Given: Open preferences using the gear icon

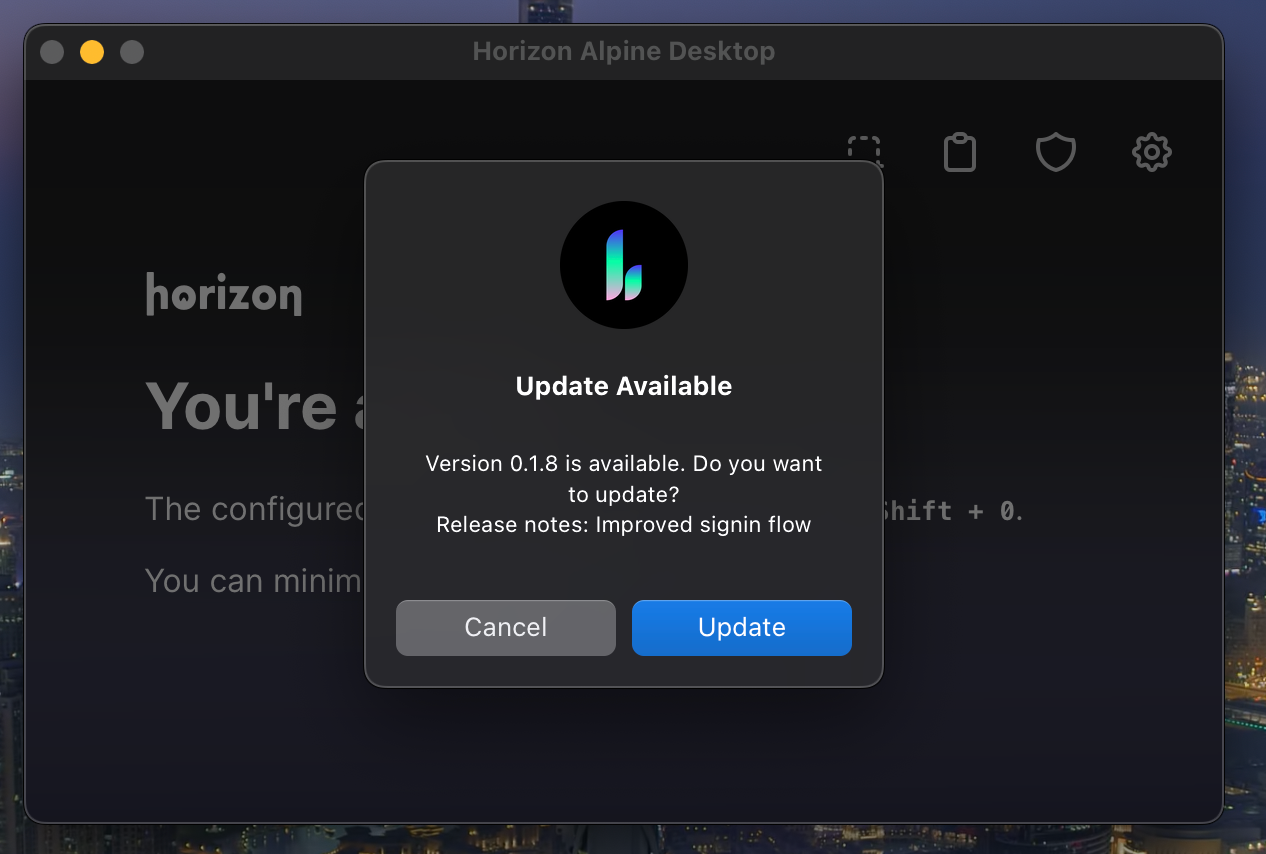Looking at the screenshot, I should point(1151,152).
